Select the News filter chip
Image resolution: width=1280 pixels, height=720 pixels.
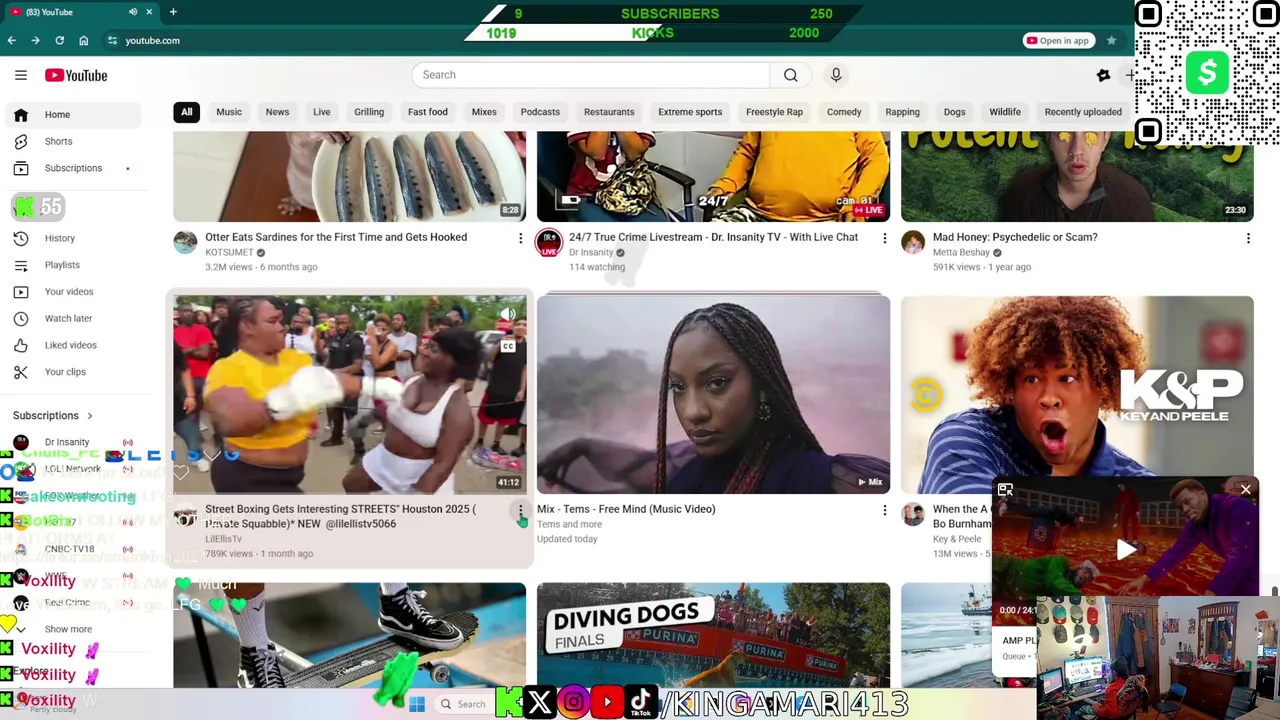[277, 112]
